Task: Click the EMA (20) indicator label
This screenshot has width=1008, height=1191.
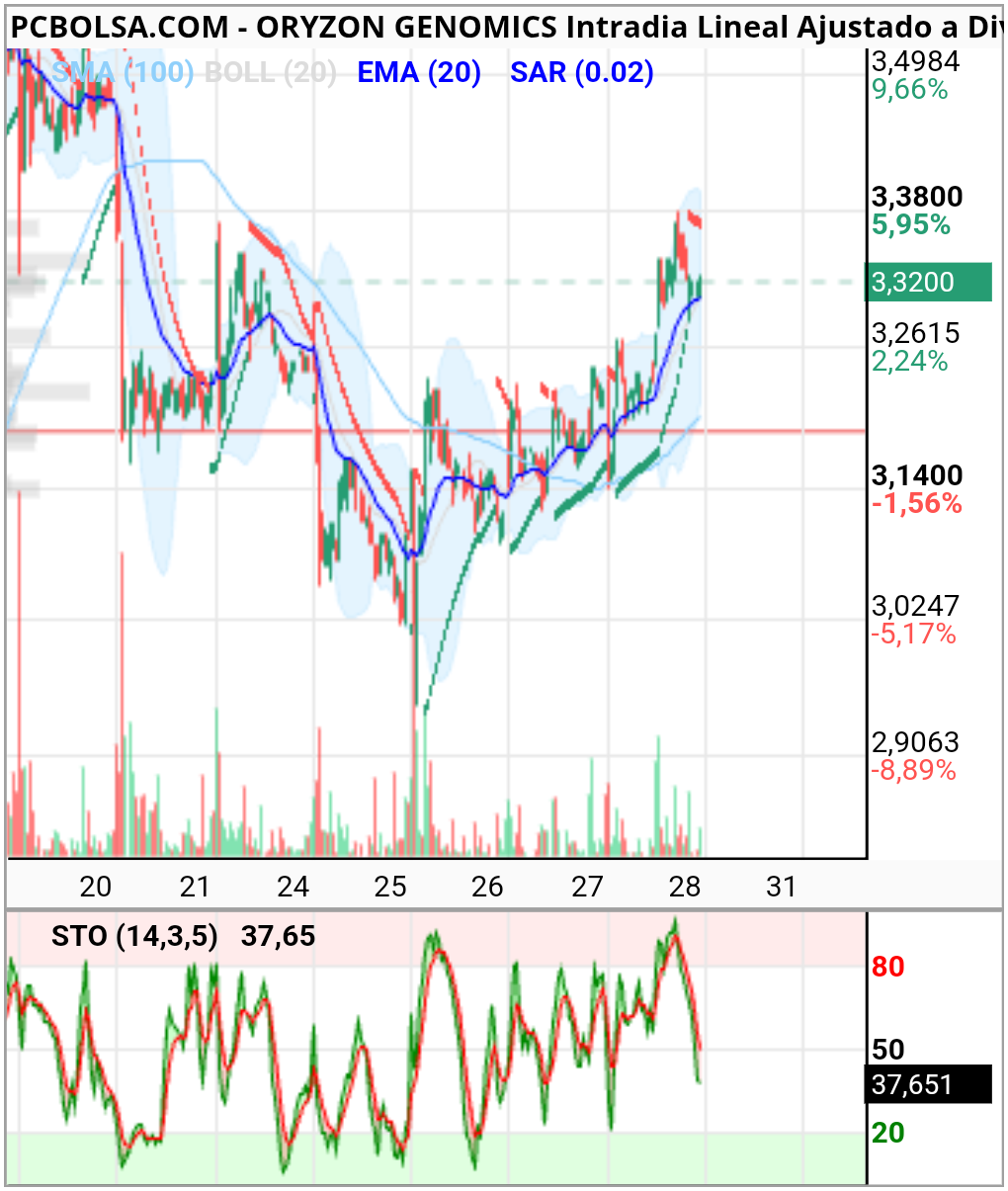Action: [x=419, y=72]
